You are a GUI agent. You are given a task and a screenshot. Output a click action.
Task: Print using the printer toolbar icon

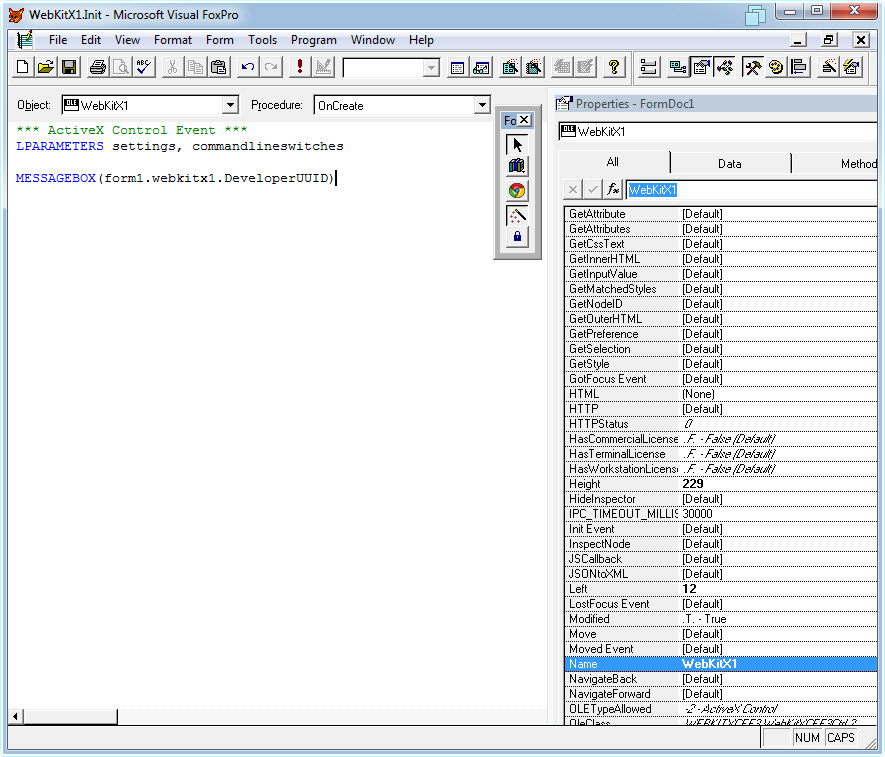pyautogui.click(x=98, y=67)
